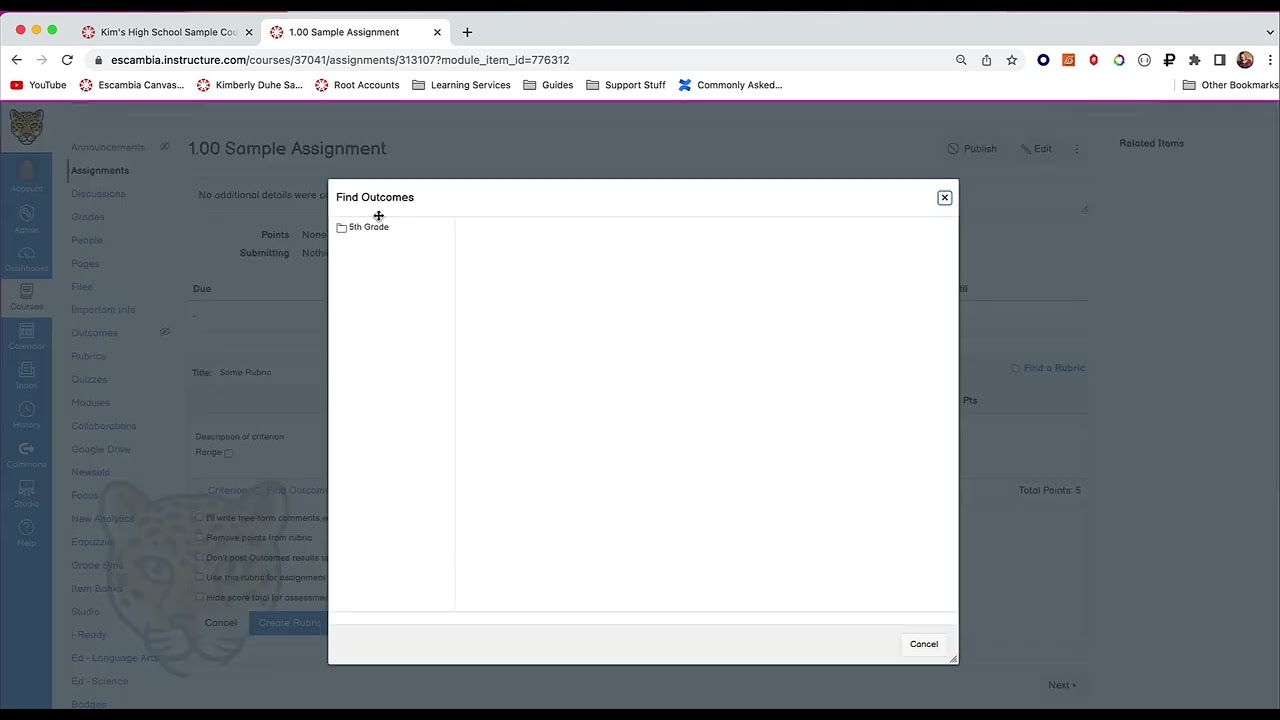Toggle the Range checkbox

(x=229, y=453)
